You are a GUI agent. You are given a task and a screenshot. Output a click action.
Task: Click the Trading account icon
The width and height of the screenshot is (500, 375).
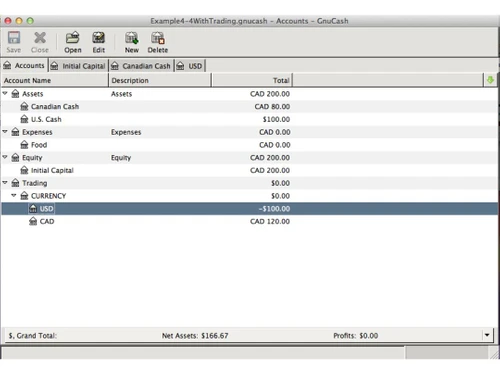click(x=15, y=183)
